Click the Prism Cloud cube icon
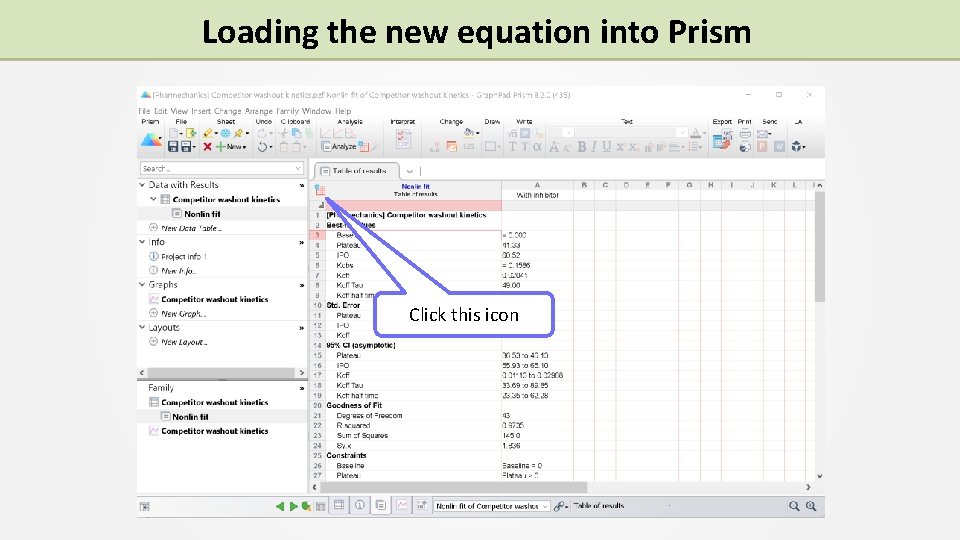960x540 pixels. 796,146
